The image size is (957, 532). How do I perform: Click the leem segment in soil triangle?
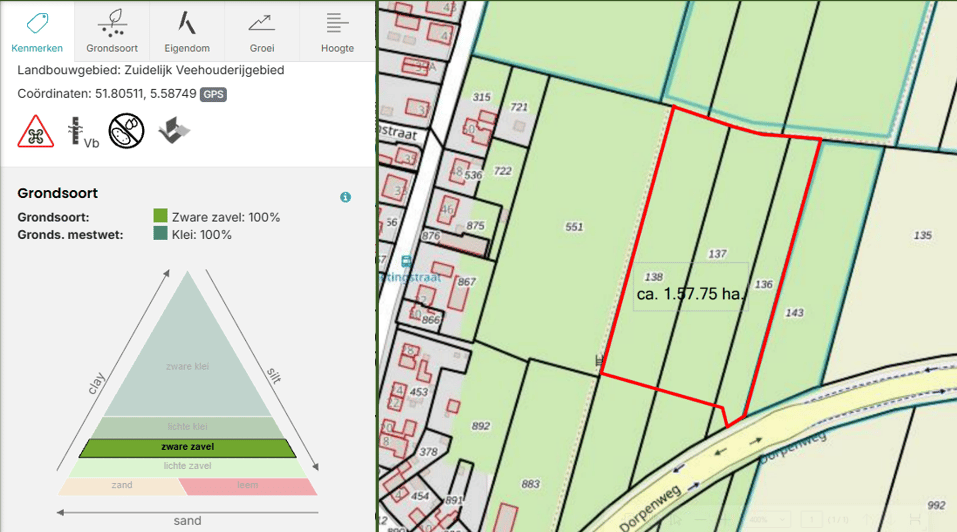pos(248,486)
